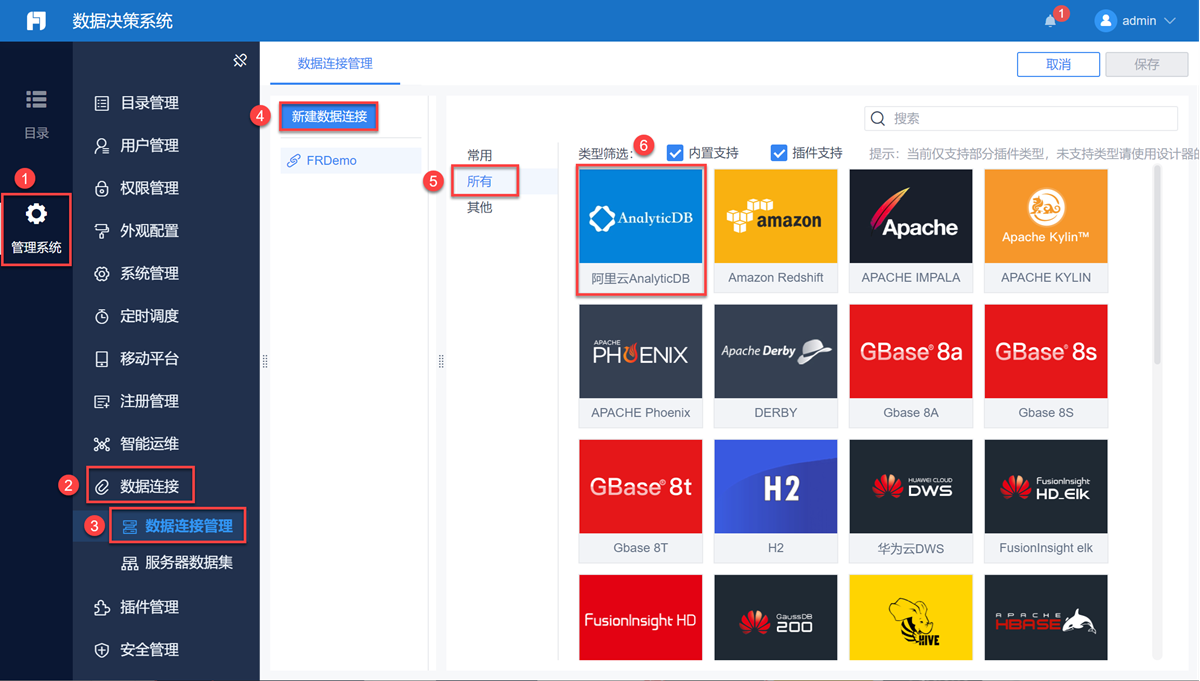Toggle 内置支持 checkbox
1200x681 pixels.
(x=675, y=153)
